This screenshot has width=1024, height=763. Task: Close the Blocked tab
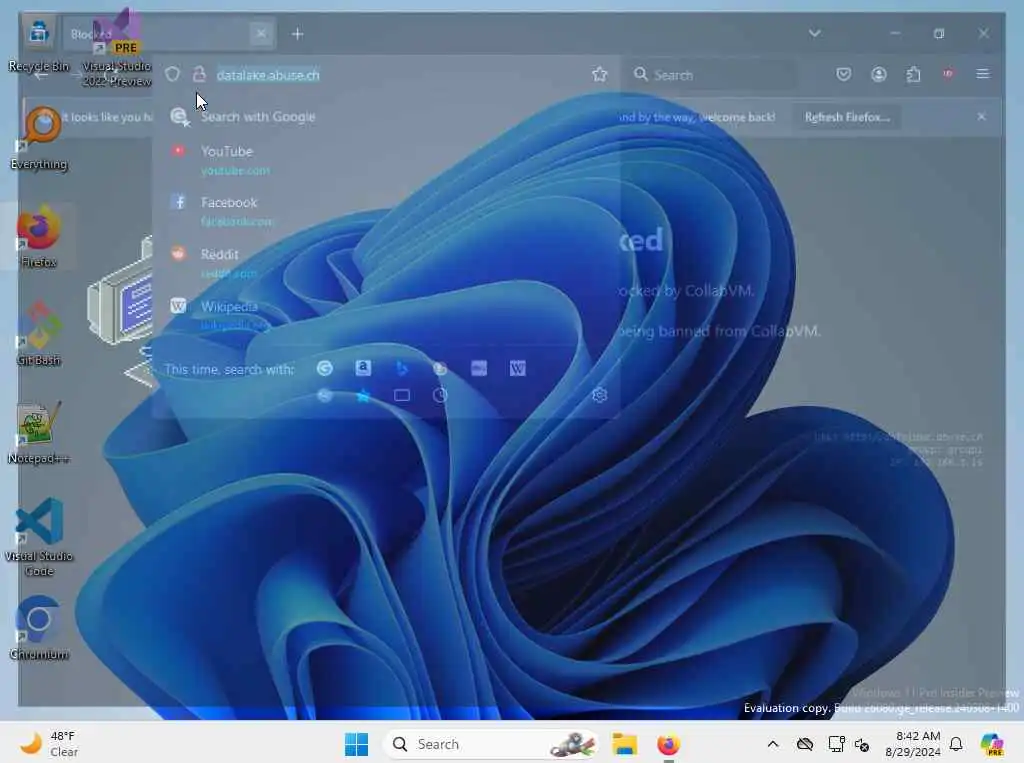[261, 33]
